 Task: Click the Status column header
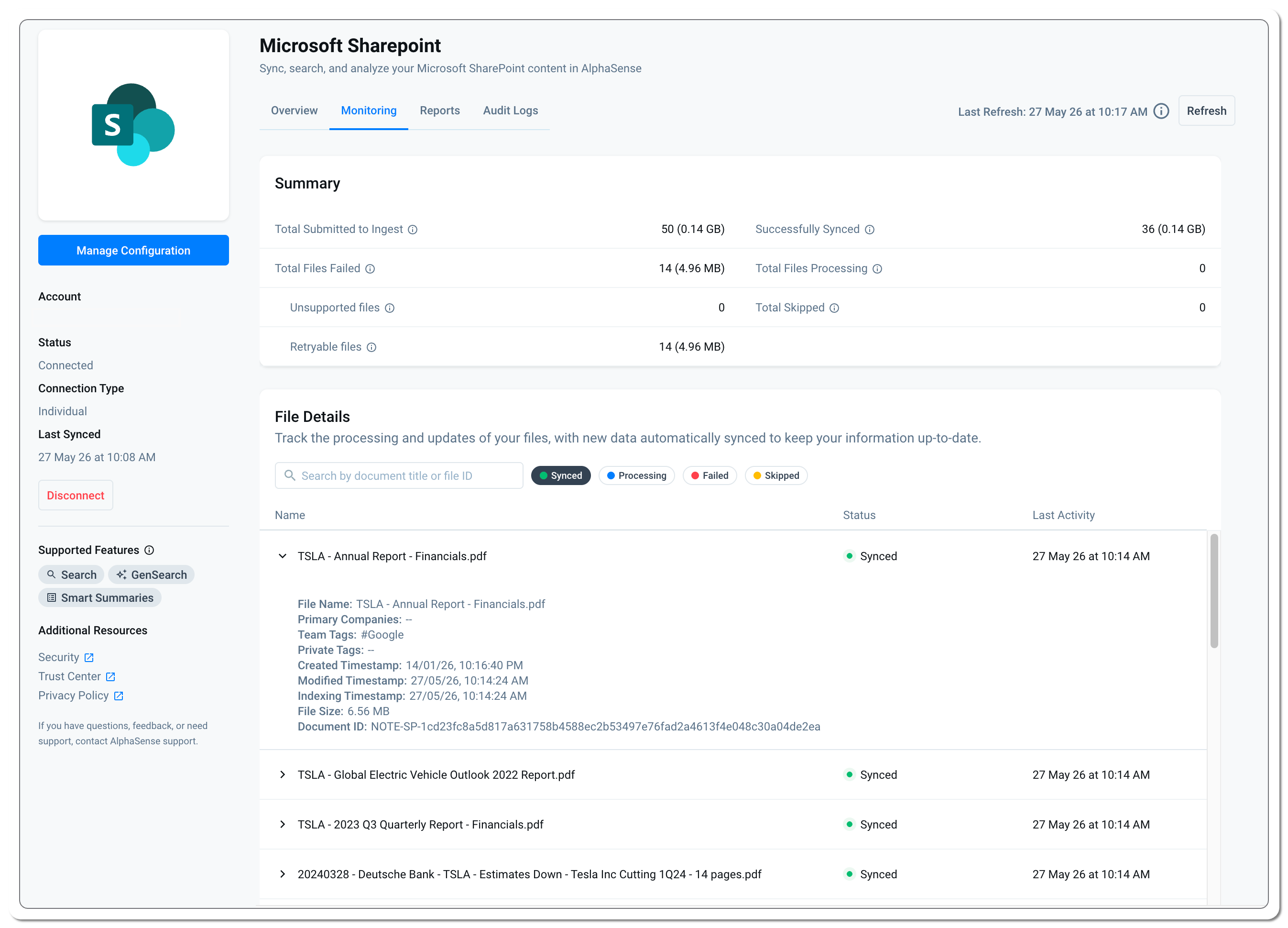(x=859, y=516)
